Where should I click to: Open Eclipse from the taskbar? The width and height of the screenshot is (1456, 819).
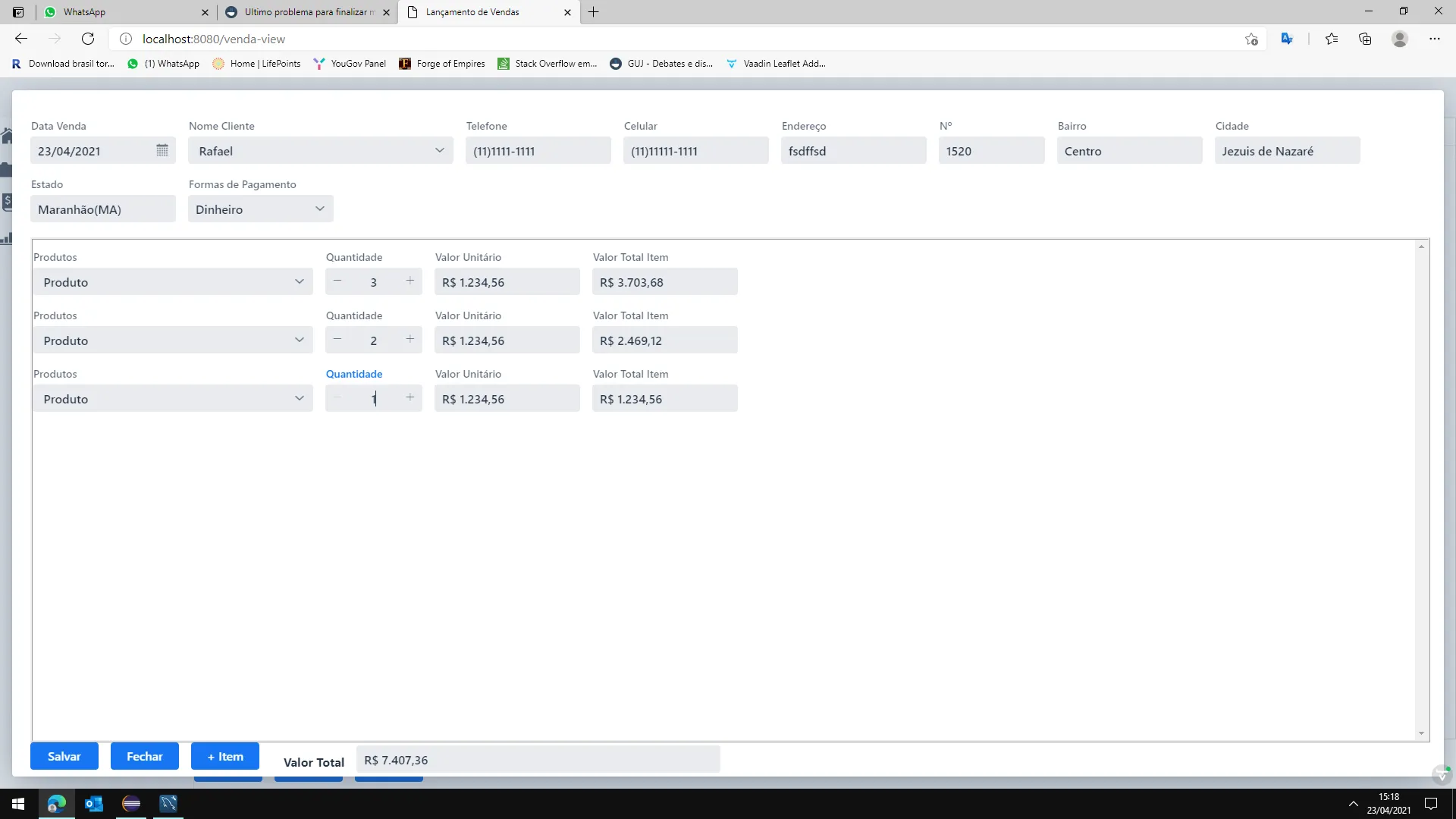coord(131,803)
